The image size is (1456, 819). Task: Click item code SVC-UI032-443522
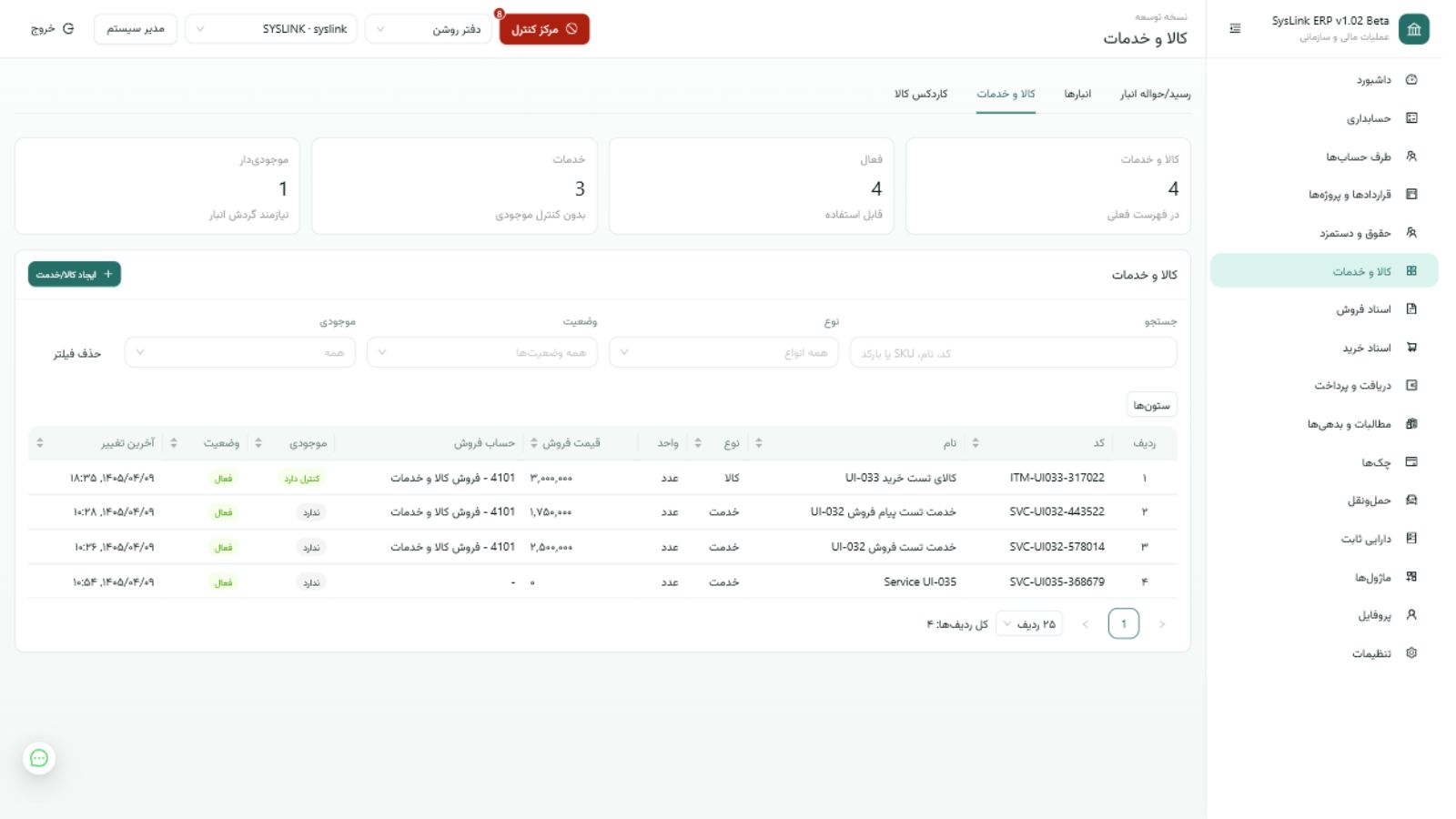(x=1057, y=512)
